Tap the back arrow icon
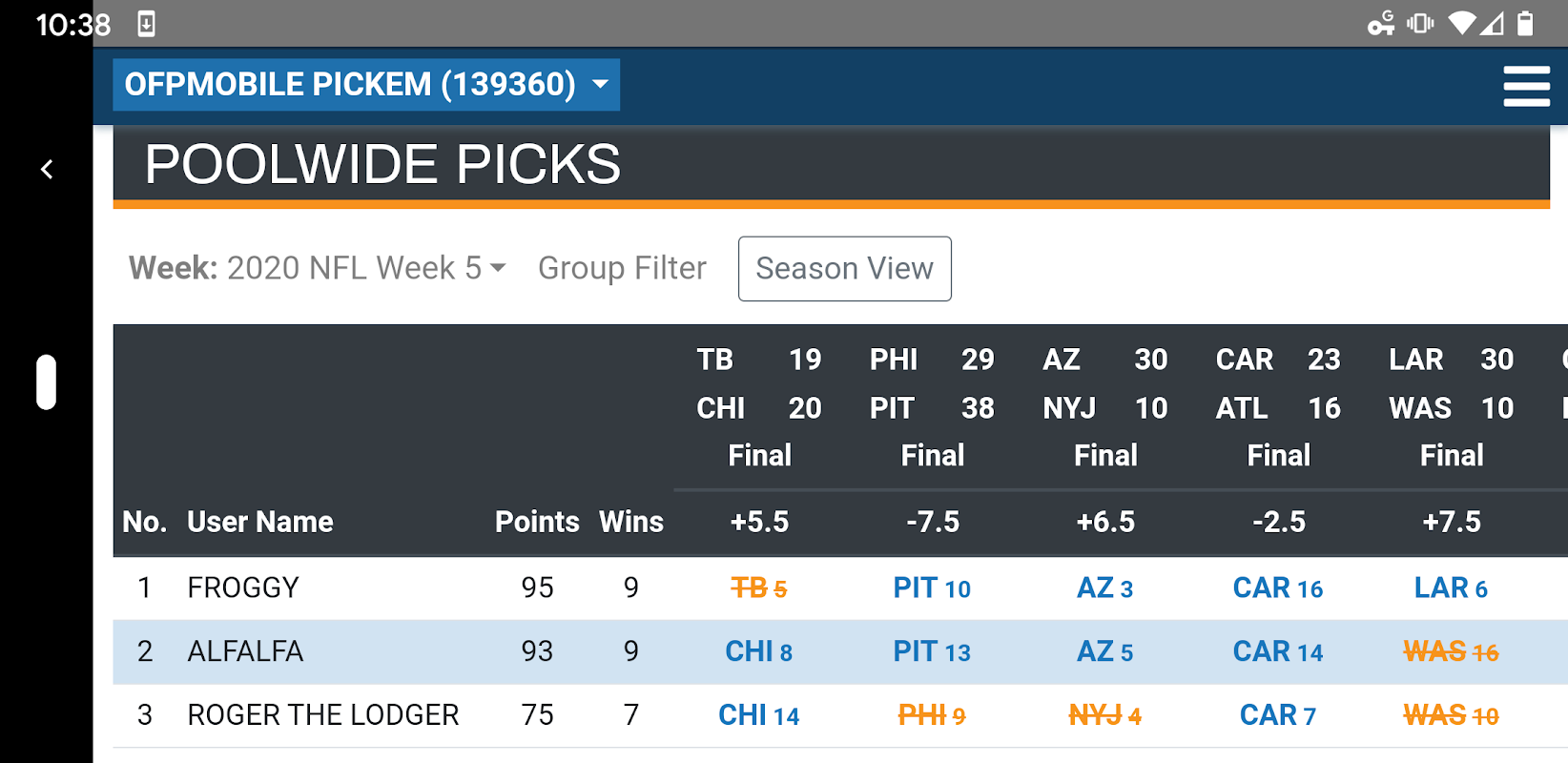 (47, 170)
